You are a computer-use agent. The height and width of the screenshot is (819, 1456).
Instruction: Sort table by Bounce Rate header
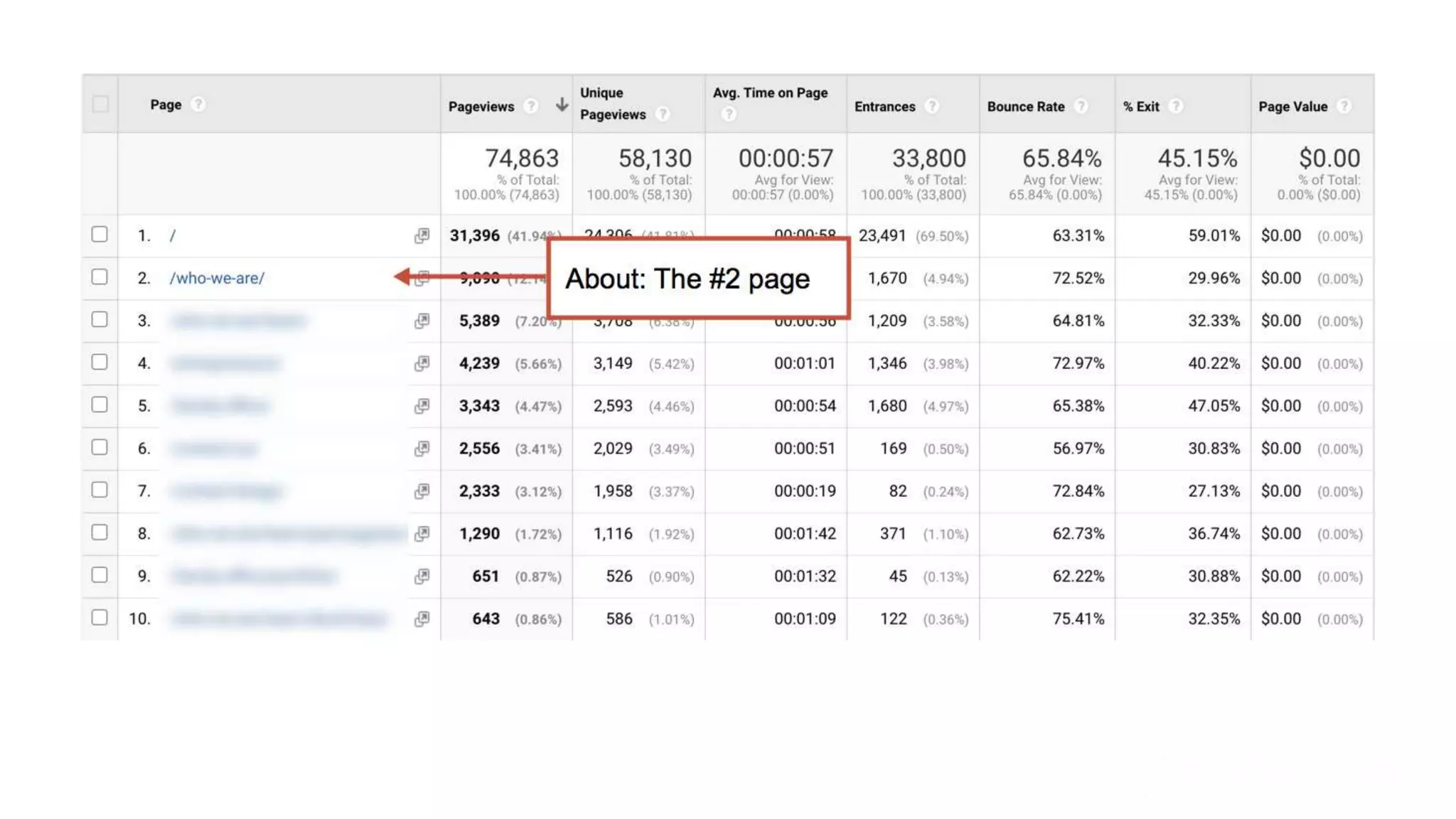pos(1025,107)
